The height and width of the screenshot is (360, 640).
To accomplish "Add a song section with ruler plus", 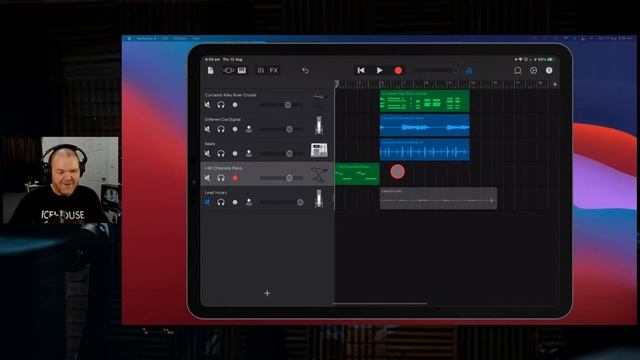I will [x=555, y=84].
